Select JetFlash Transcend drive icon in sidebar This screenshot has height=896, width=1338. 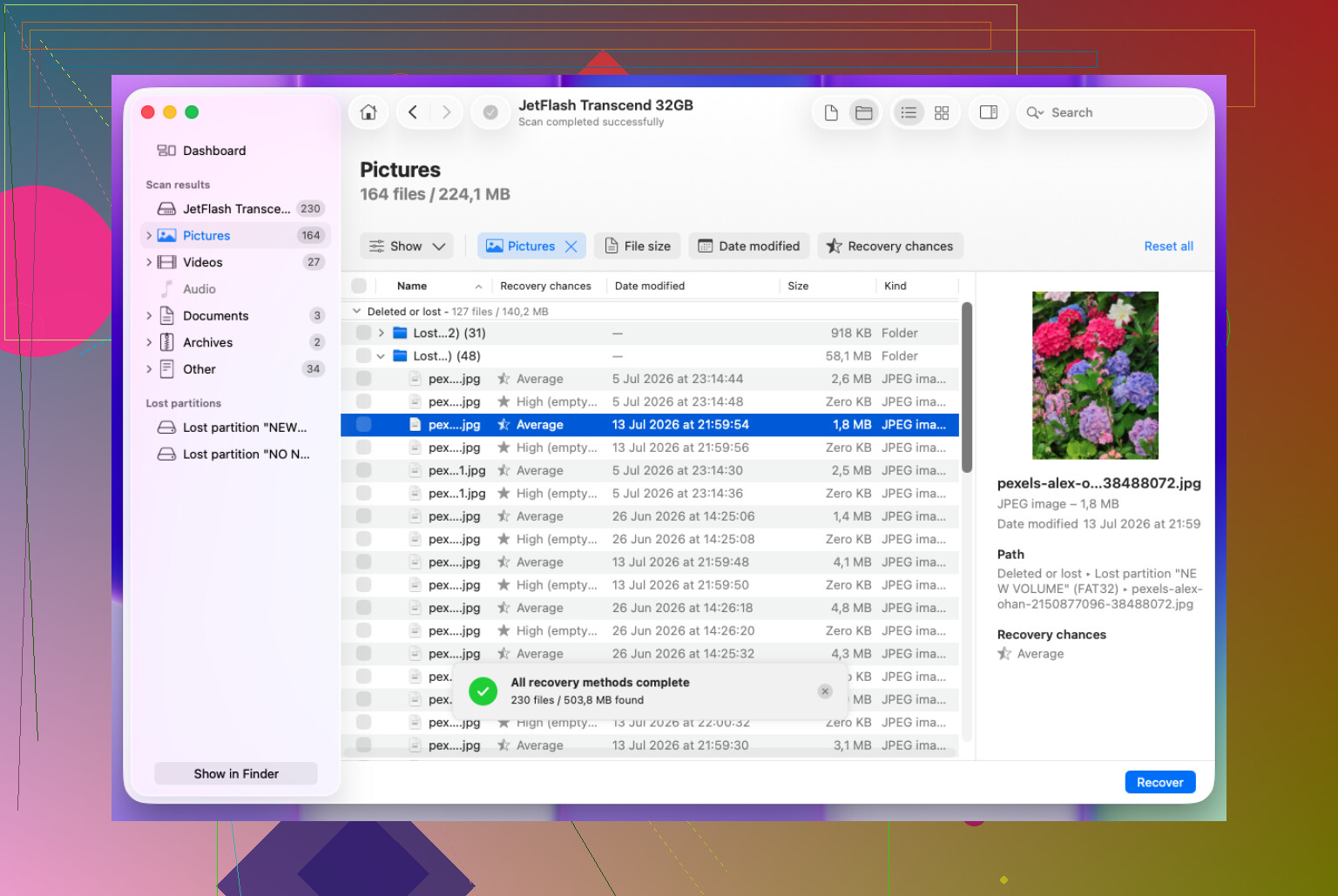coord(166,209)
